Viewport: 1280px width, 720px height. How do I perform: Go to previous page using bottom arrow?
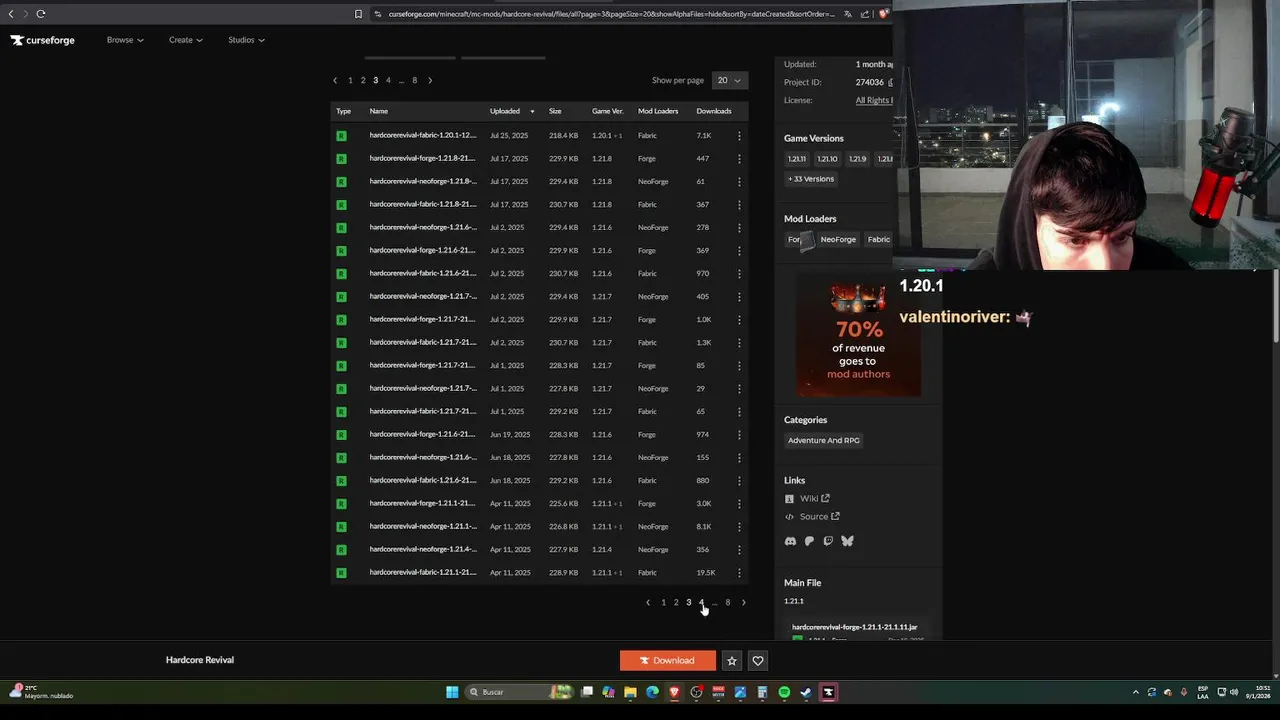[x=648, y=602]
